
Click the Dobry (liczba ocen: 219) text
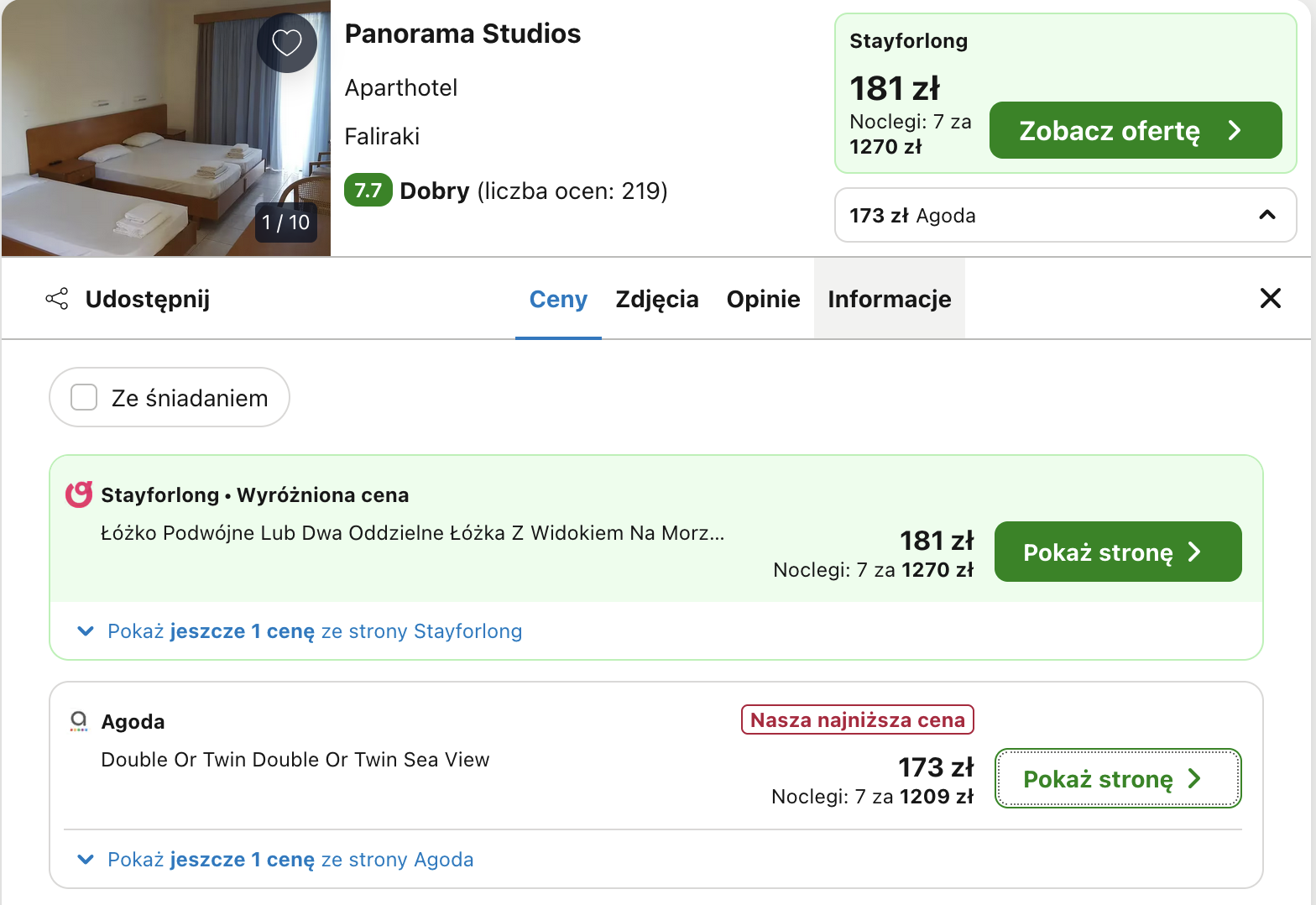[534, 191]
